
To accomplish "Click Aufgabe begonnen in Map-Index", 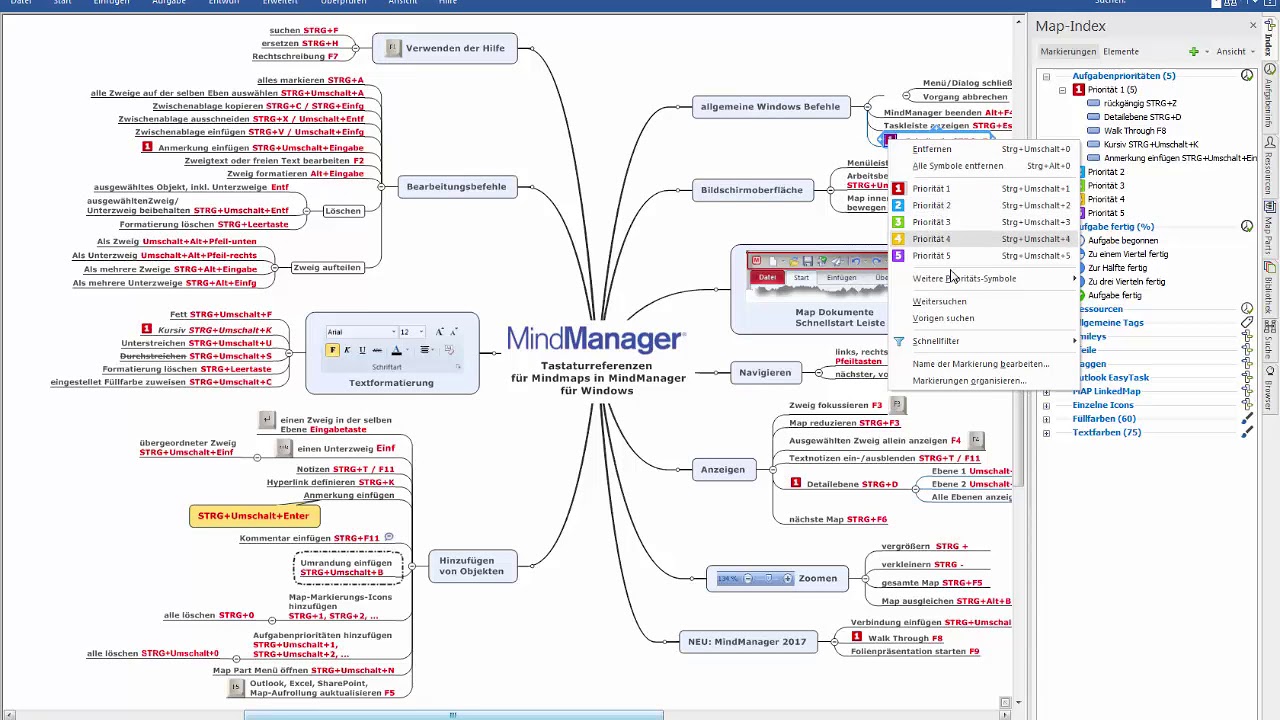I will coord(1123,241).
